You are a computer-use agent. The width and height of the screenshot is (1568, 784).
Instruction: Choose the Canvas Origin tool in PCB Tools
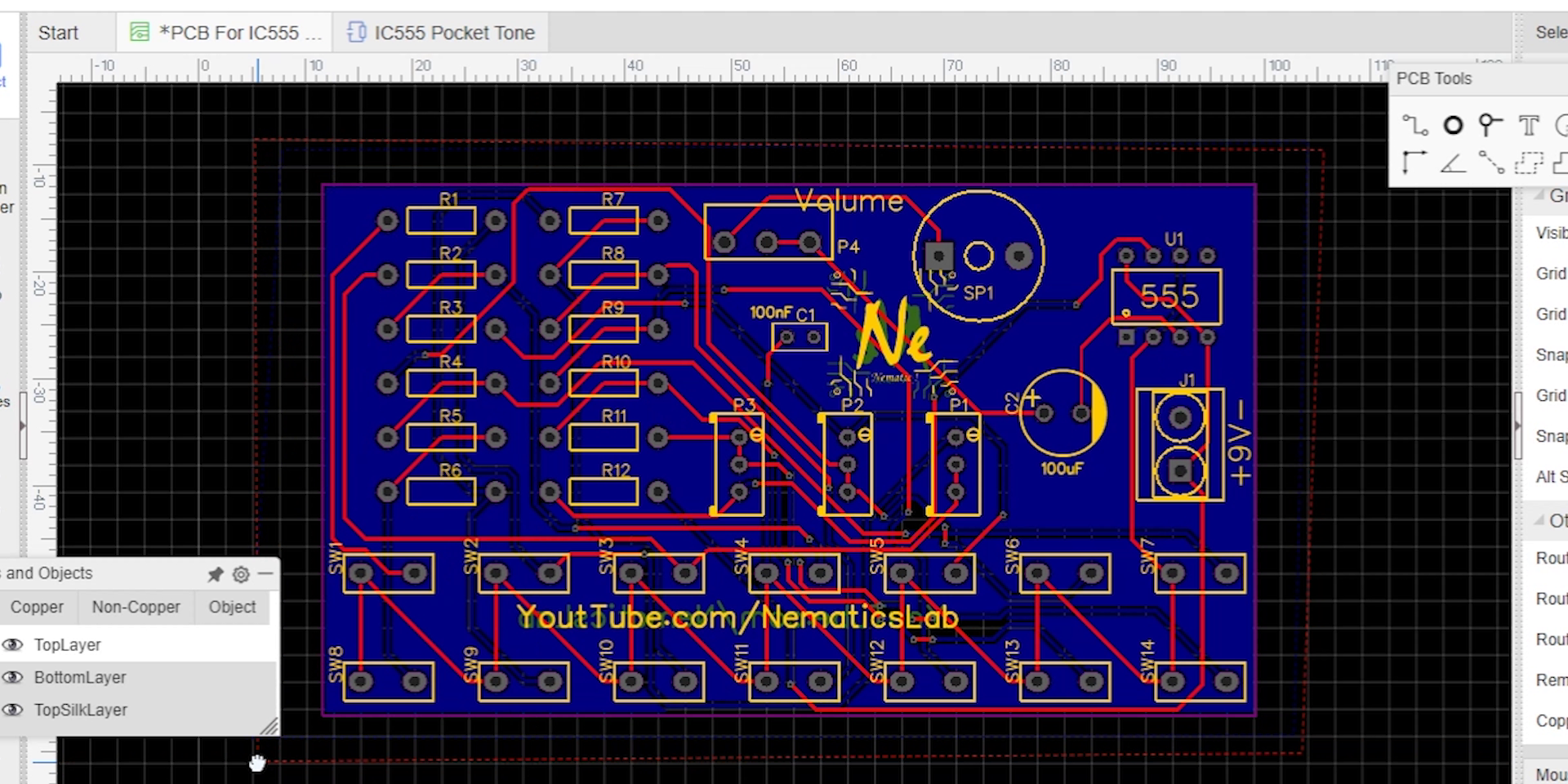tap(1414, 163)
